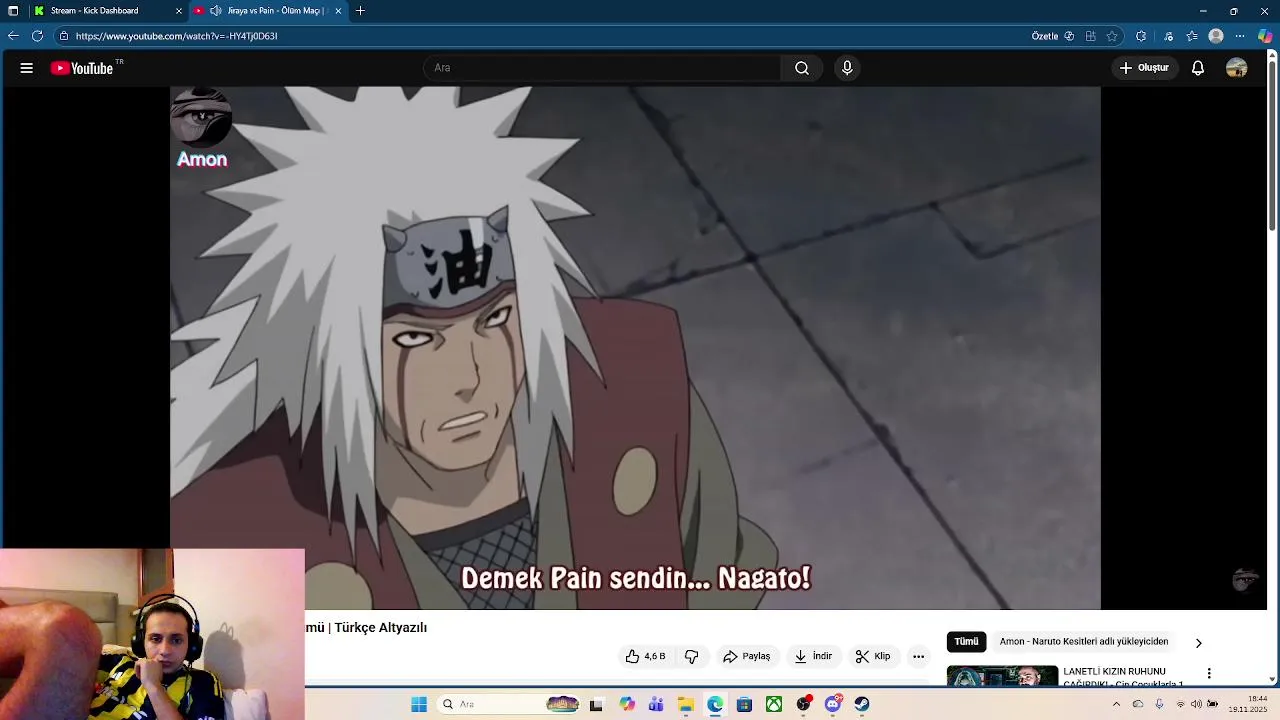Open split screen icon in address bar
The image size is (1280, 720).
pos(1091,36)
